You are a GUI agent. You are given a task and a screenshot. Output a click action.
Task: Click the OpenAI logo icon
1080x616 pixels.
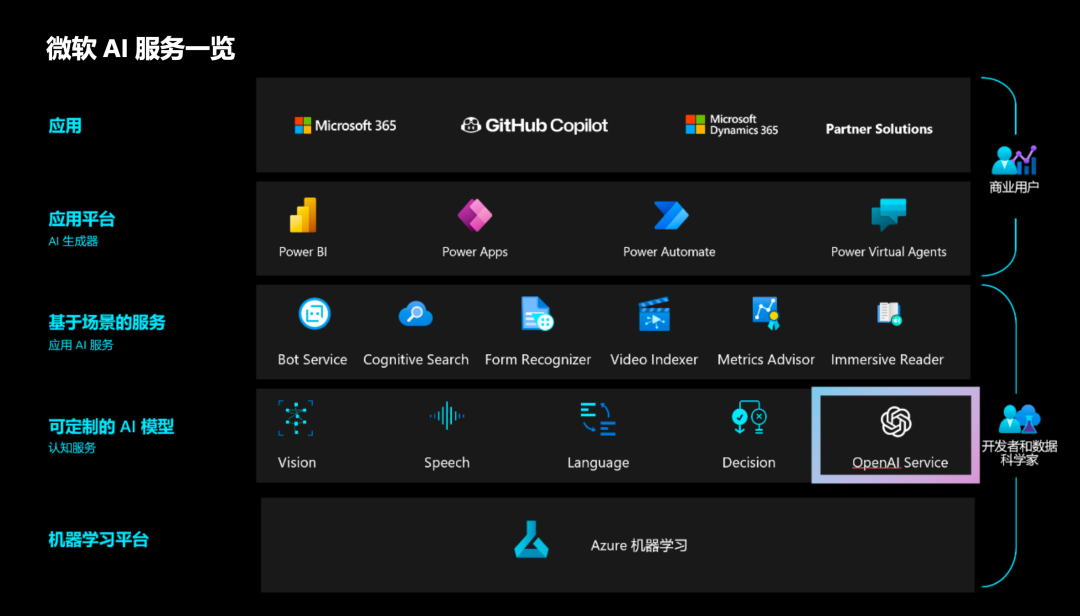(x=895, y=422)
